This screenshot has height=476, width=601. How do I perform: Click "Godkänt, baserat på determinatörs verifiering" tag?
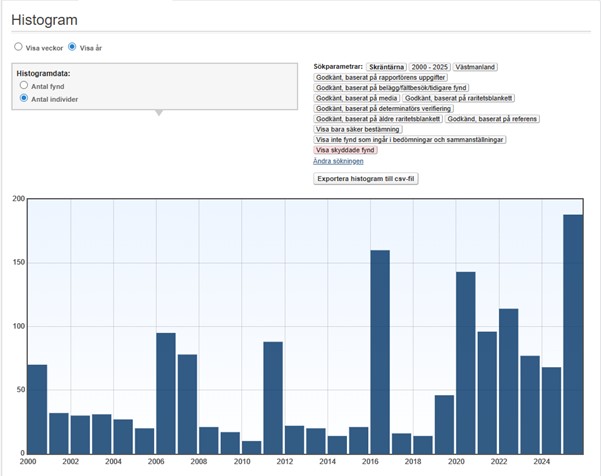pos(383,109)
